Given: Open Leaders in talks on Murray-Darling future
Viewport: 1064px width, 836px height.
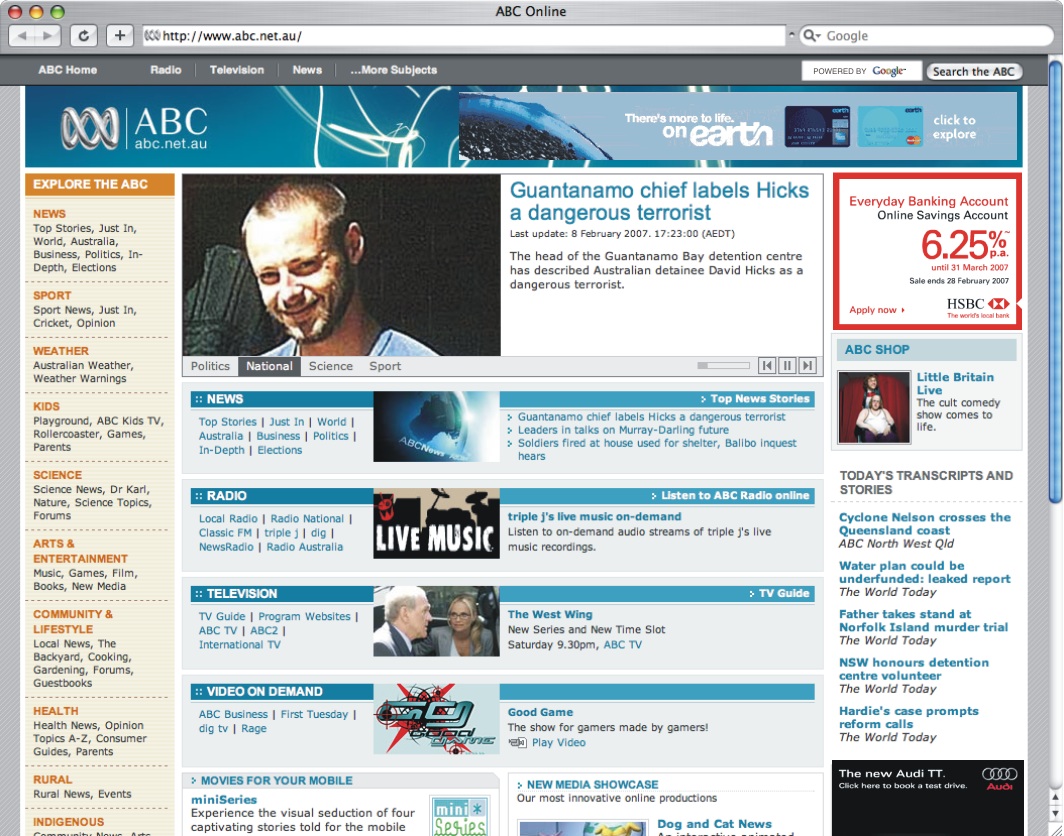Looking at the screenshot, I should 623,430.
